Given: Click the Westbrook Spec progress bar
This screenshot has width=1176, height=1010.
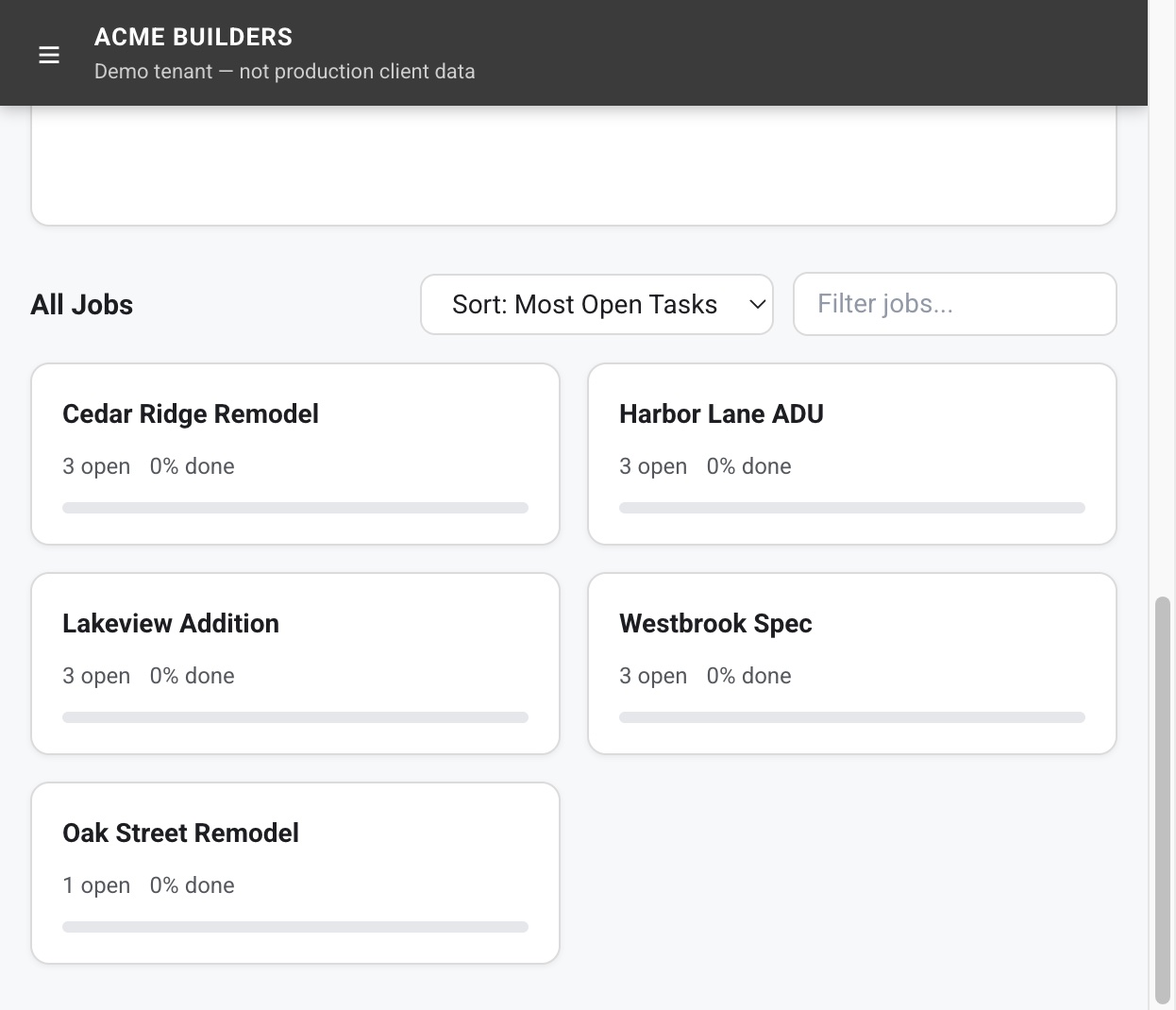Looking at the screenshot, I should [x=852, y=717].
